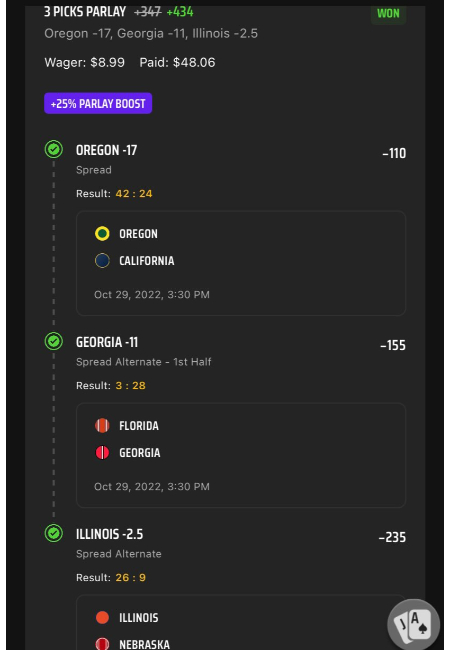Click the Georgia -11 pick heading

107,342
